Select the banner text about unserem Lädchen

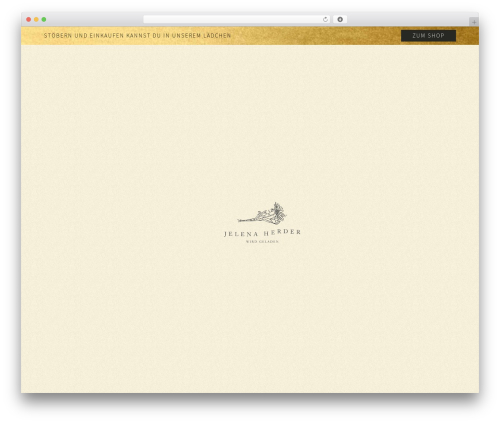point(137,36)
